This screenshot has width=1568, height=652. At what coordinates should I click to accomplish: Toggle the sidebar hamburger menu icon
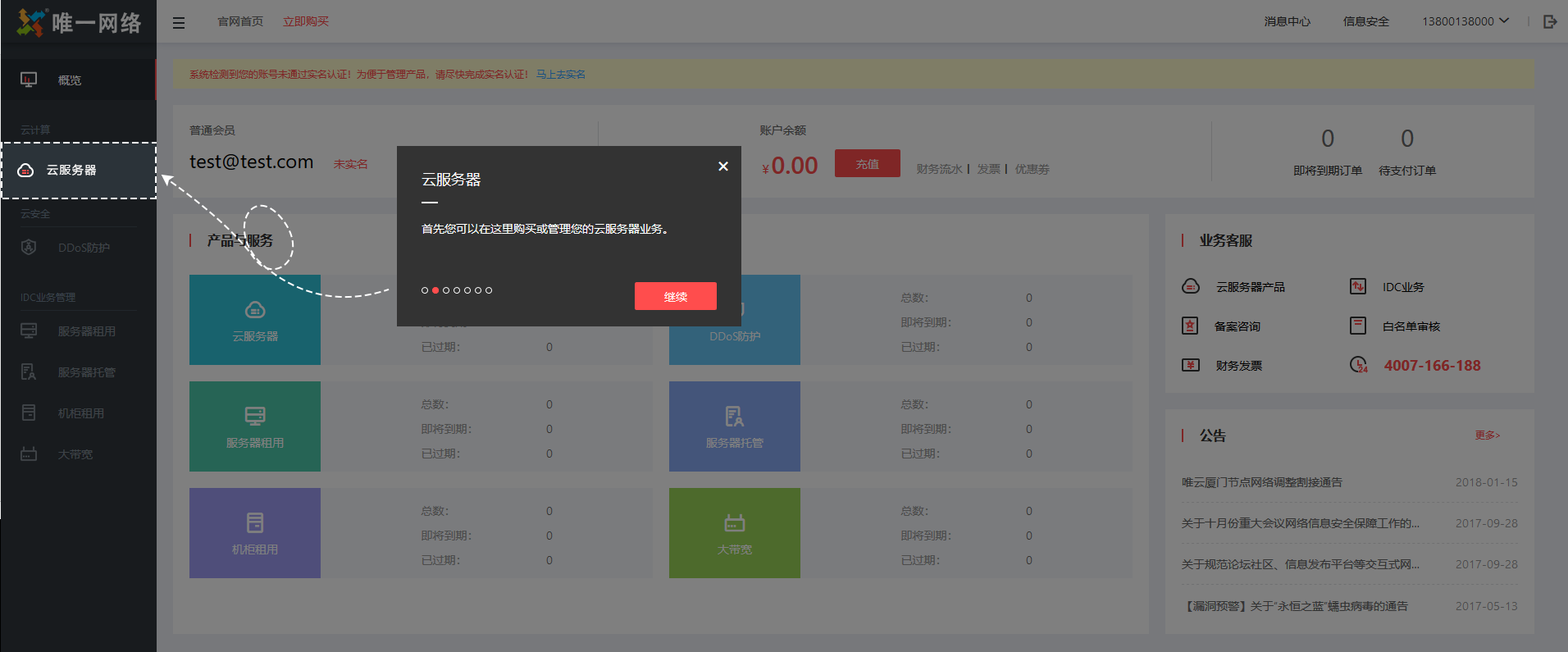(179, 23)
